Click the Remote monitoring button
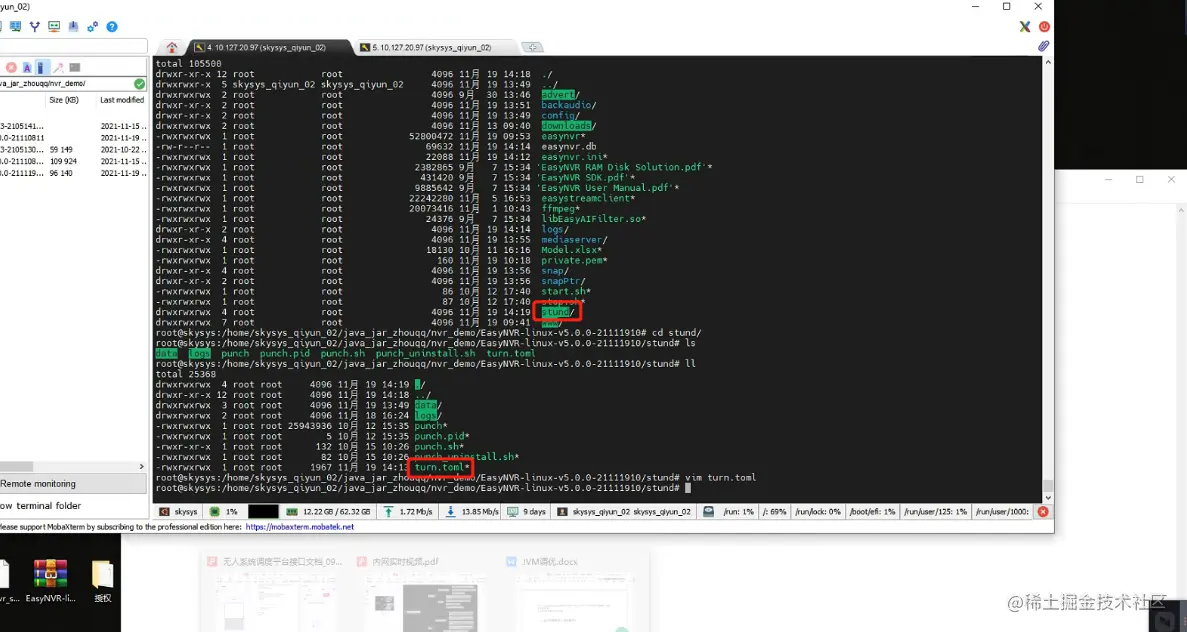The image size is (1187, 632). point(73,484)
